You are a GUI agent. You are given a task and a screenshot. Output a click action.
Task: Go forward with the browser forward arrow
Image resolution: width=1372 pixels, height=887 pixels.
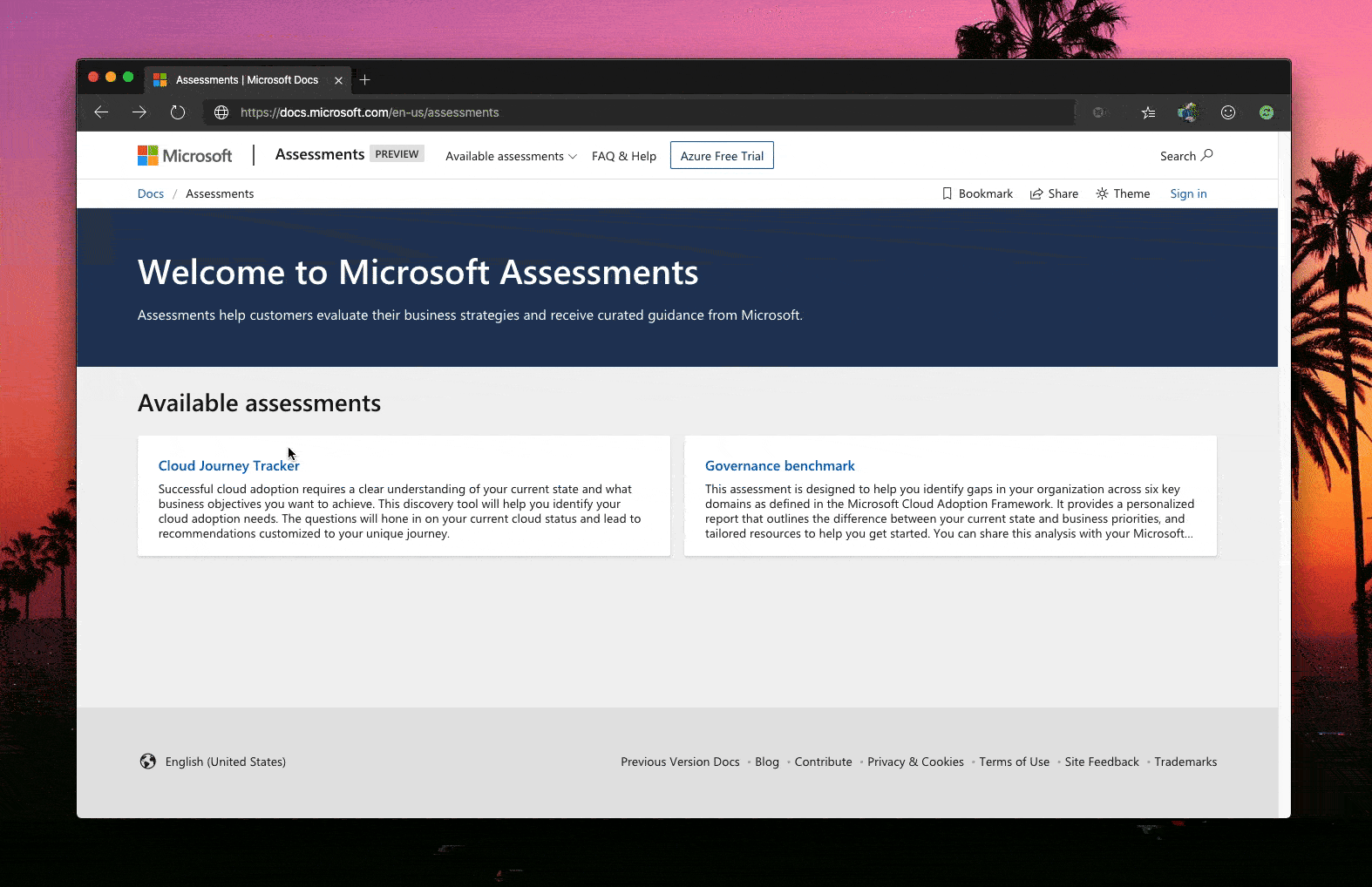click(x=139, y=112)
